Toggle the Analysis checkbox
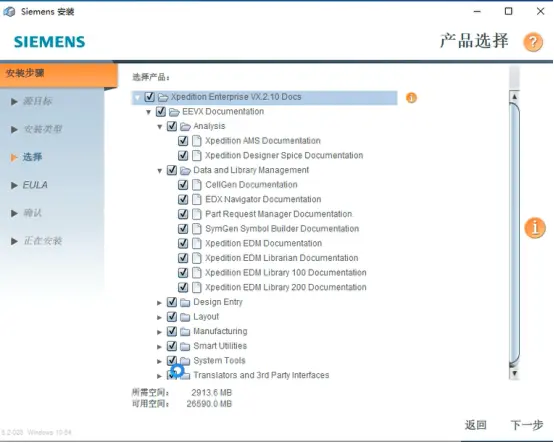Image resolution: width=554 pixels, height=443 pixels. coord(172,126)
